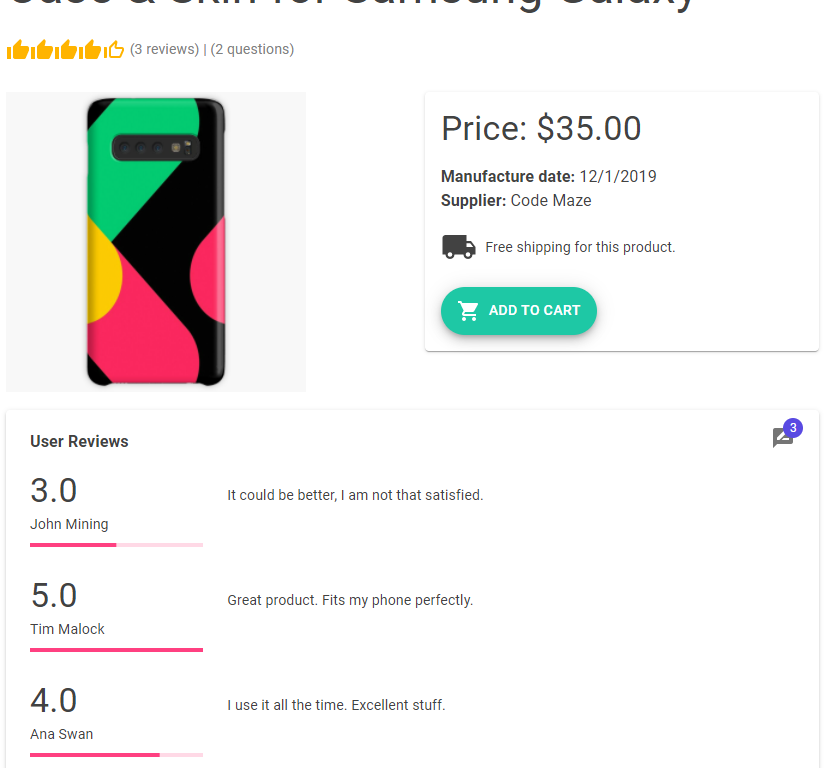Viewport: 826px width, 768px height.
Task: Click the shopping cart icon in button
Action: (x=468, y=311)
